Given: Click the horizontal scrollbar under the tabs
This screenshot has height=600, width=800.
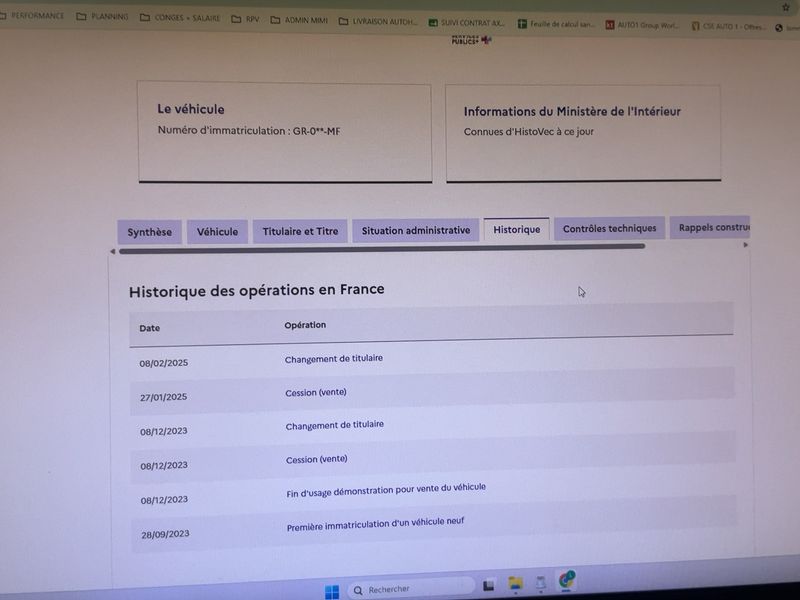Looking at the screenshot, I should (382, 248).
